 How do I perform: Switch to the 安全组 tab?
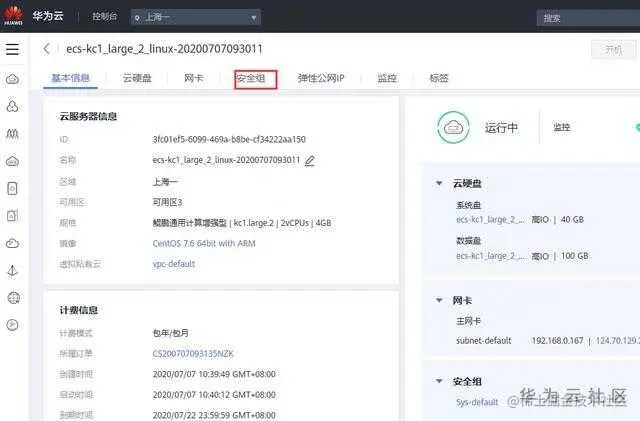tap(251, 78)
